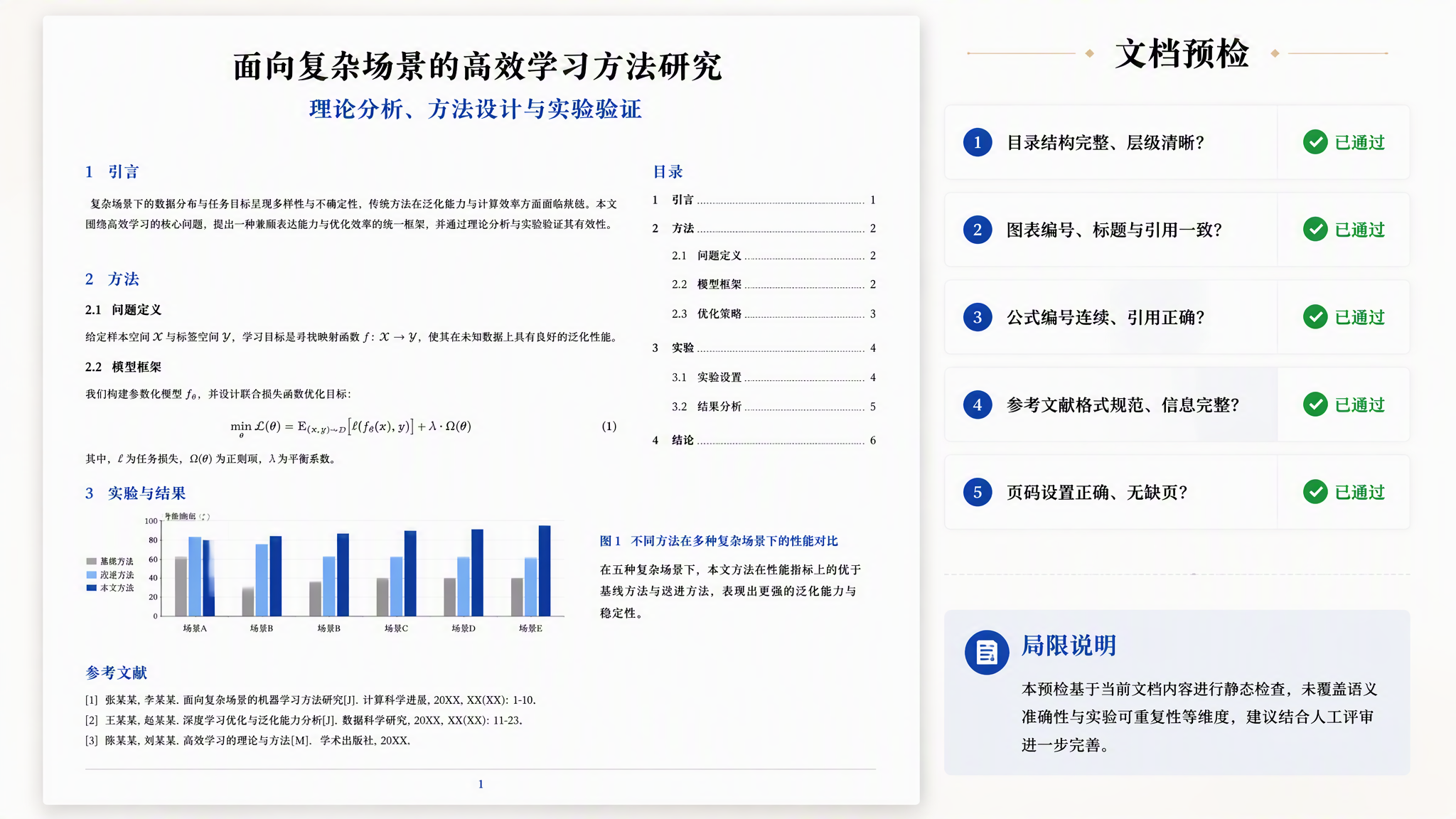1456x819 pixels.
Task: Open TOC entry 2 方法
Action: [764, 228]
